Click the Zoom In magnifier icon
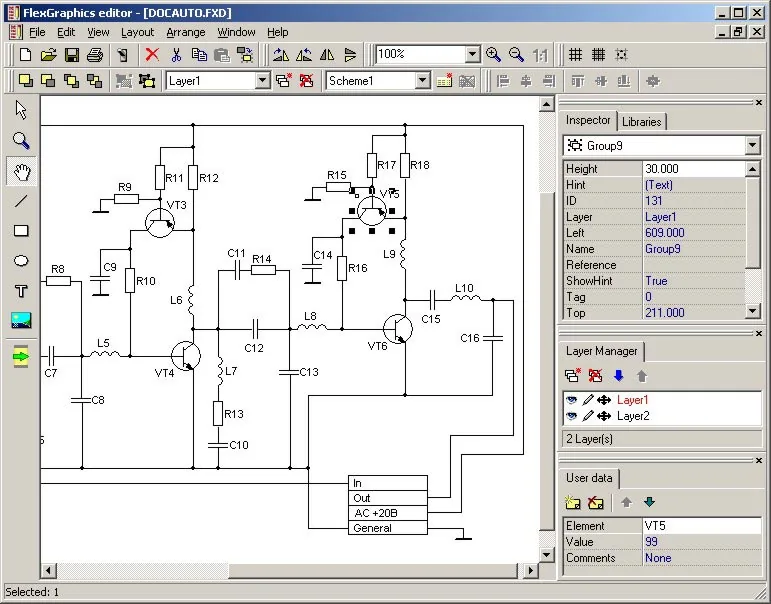Image resolution: width=771 pixels, height=604 pixels. coord(493,54)
